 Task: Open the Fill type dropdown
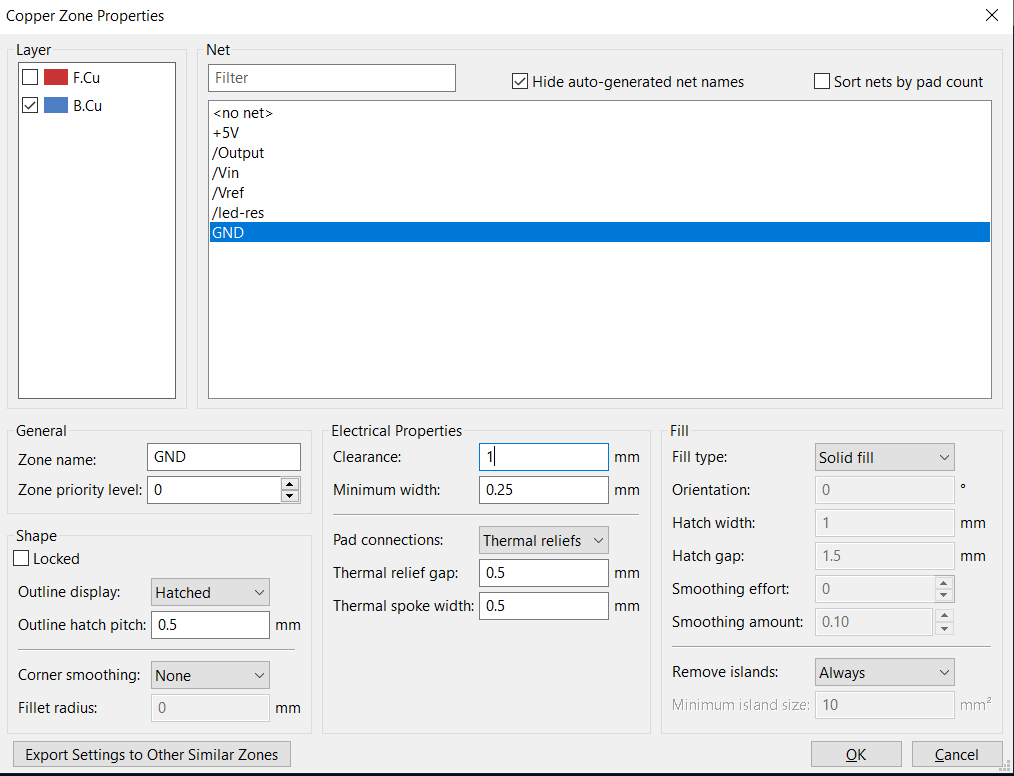tap(884, 457)
